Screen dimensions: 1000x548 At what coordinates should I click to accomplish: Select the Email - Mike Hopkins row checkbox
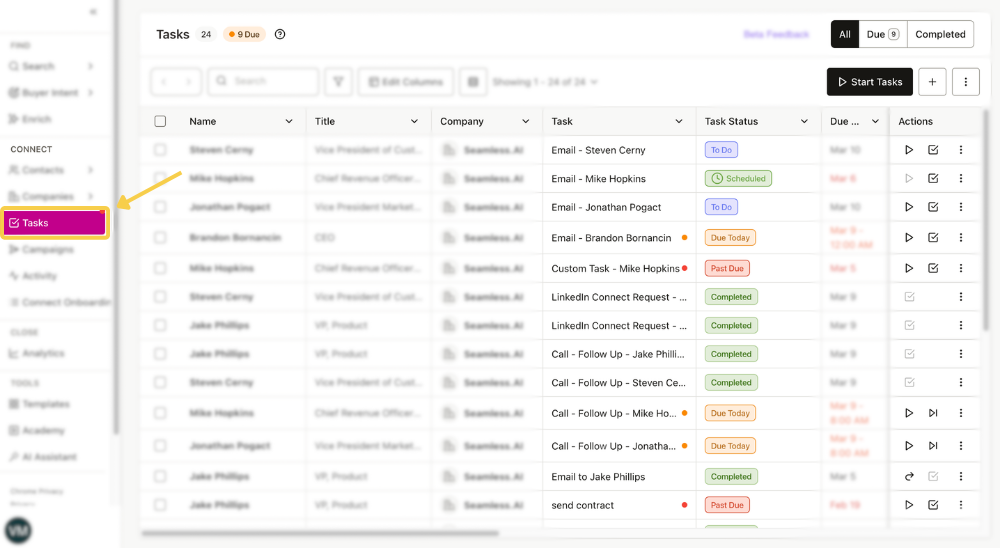click(160, 179)
